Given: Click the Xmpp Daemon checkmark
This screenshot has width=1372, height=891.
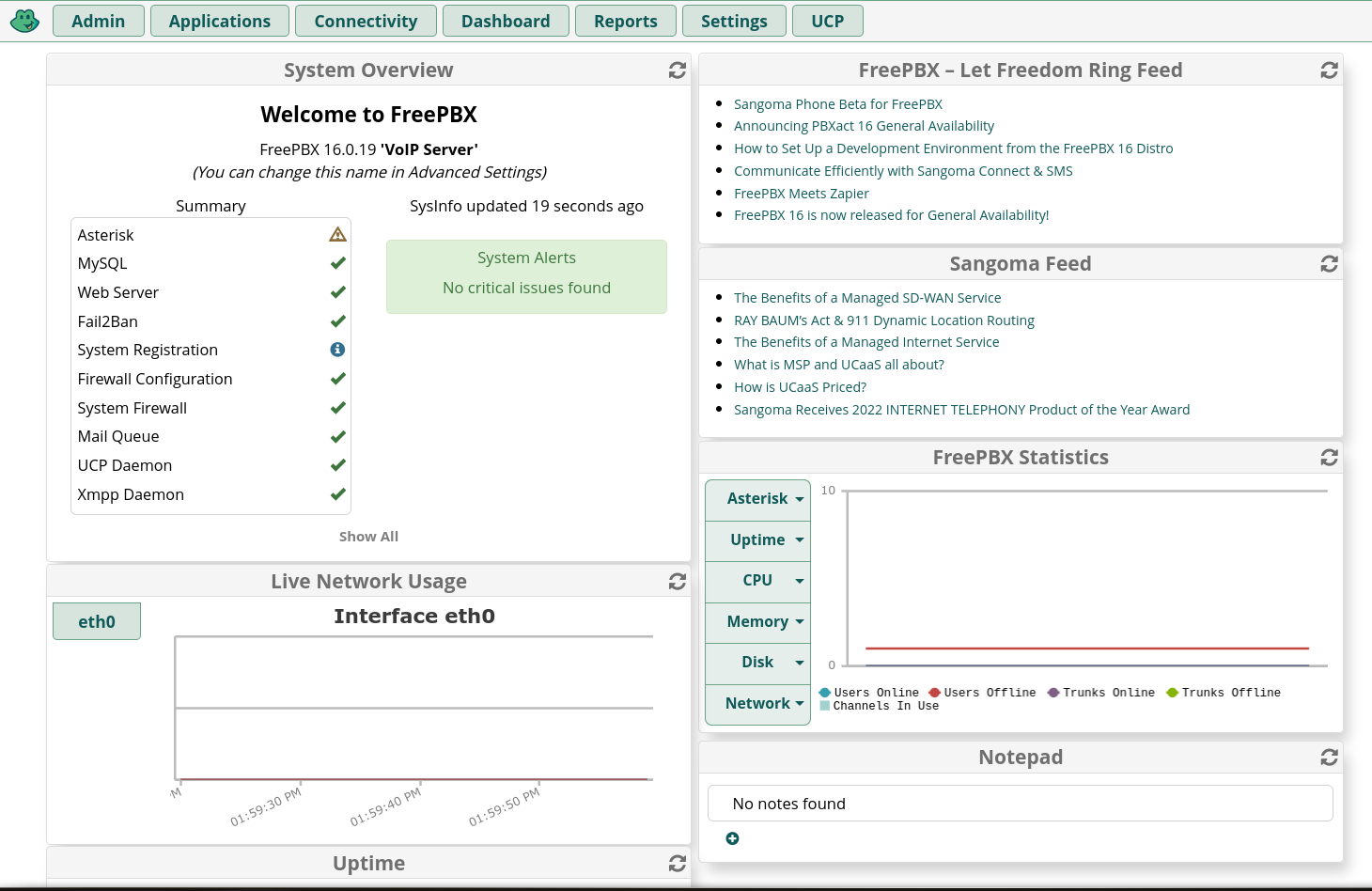Looking at the screenshot, I should tap(338, 494).
